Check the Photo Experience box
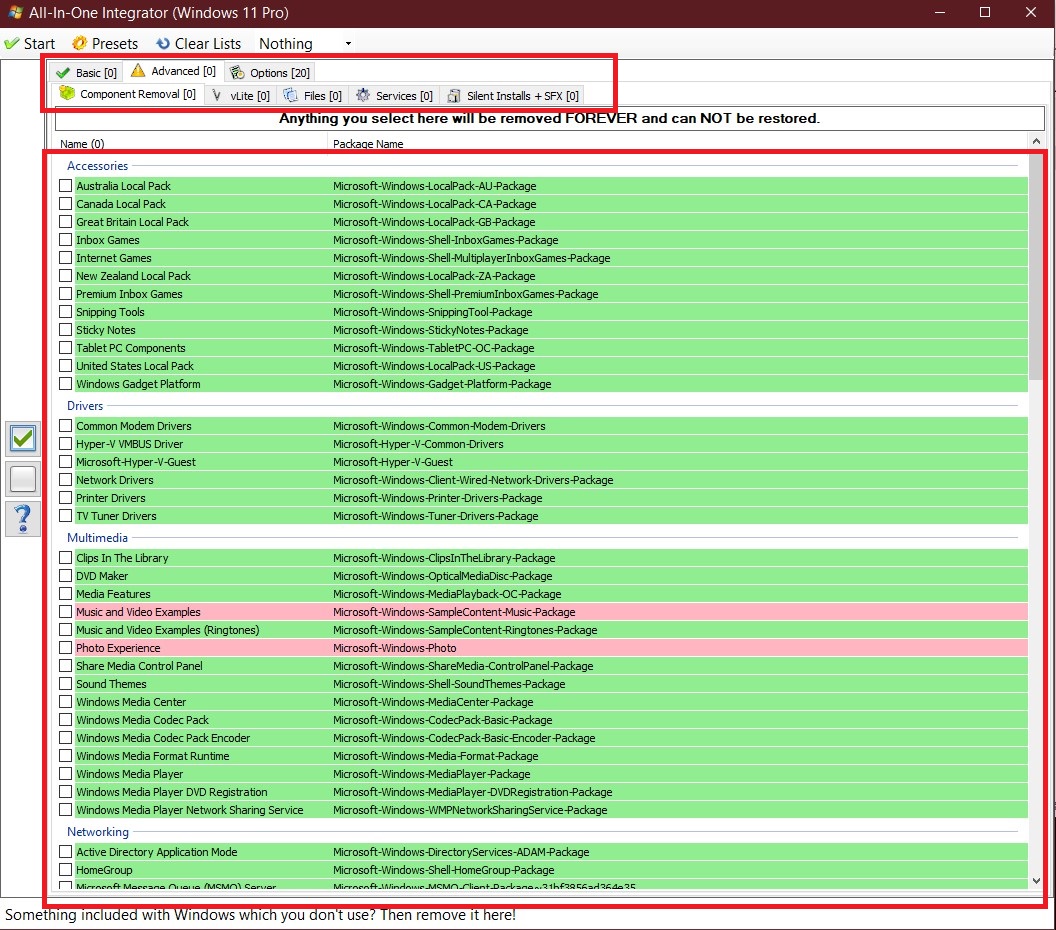Viewport: 1056px width, 930px height. 65,647
